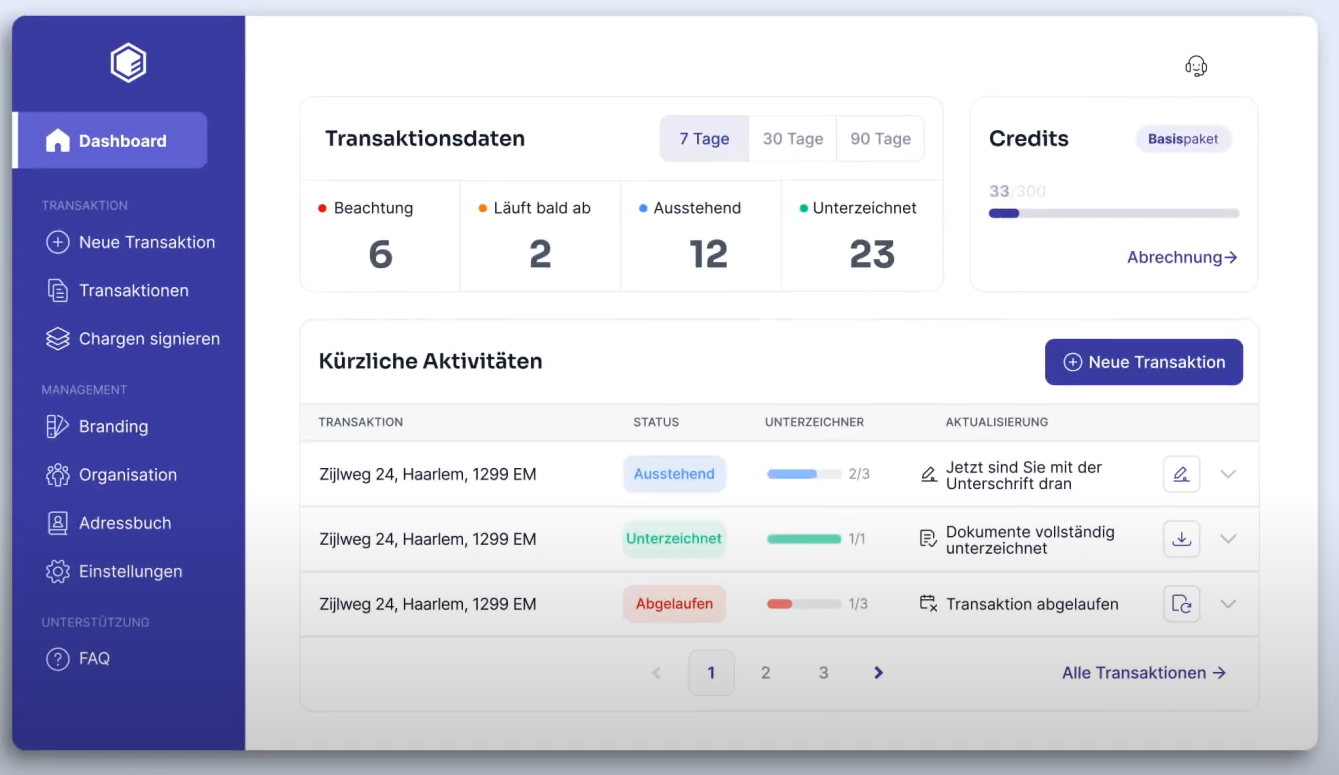Click the Einstellungen gear icon
This screenshot has height=775, width=1339.
pyautogui.click(x=58, y=572)
